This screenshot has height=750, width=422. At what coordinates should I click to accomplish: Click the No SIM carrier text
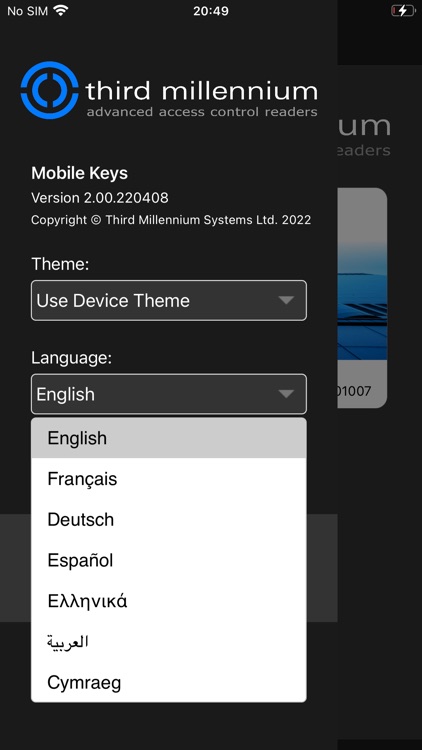point(27,11)
